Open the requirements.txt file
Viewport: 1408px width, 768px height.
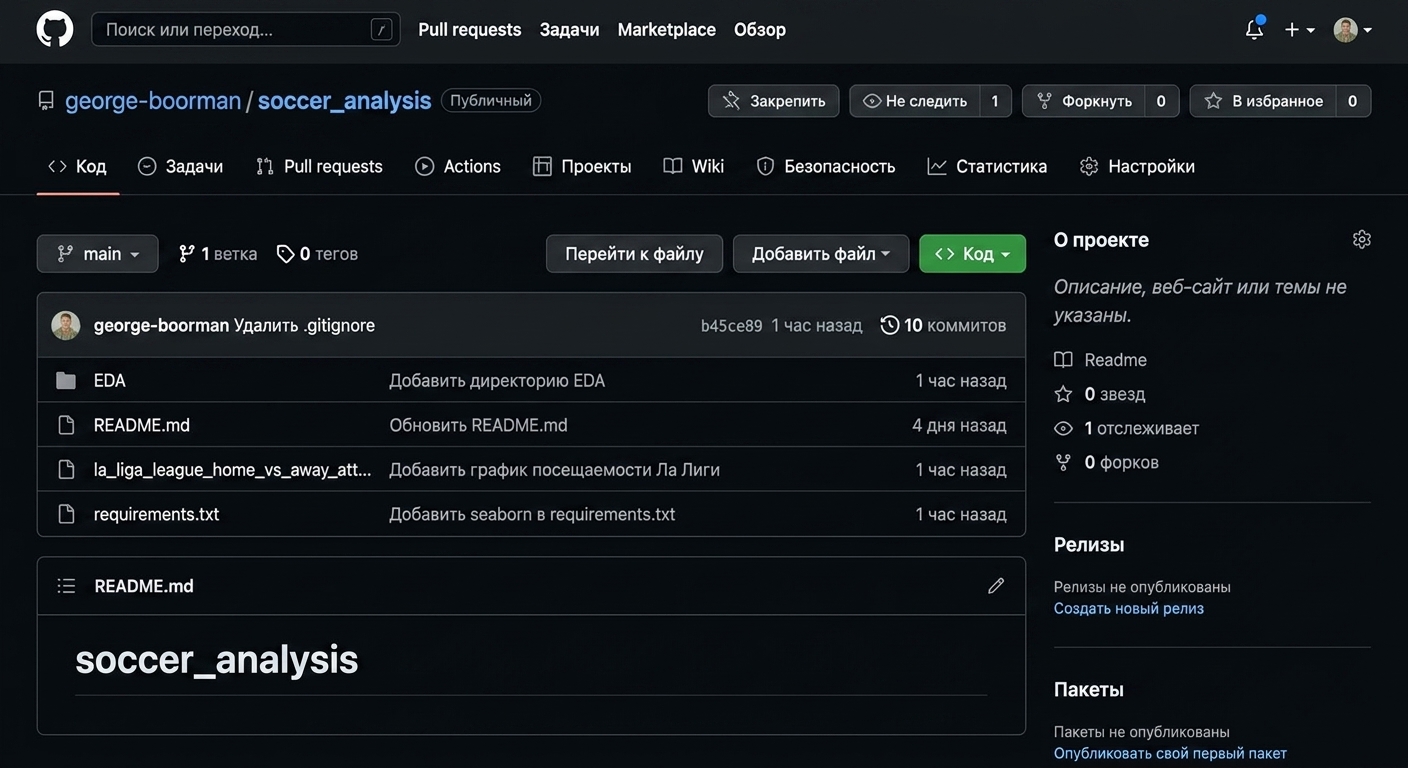pyautogui.click(x=157, y=514)
